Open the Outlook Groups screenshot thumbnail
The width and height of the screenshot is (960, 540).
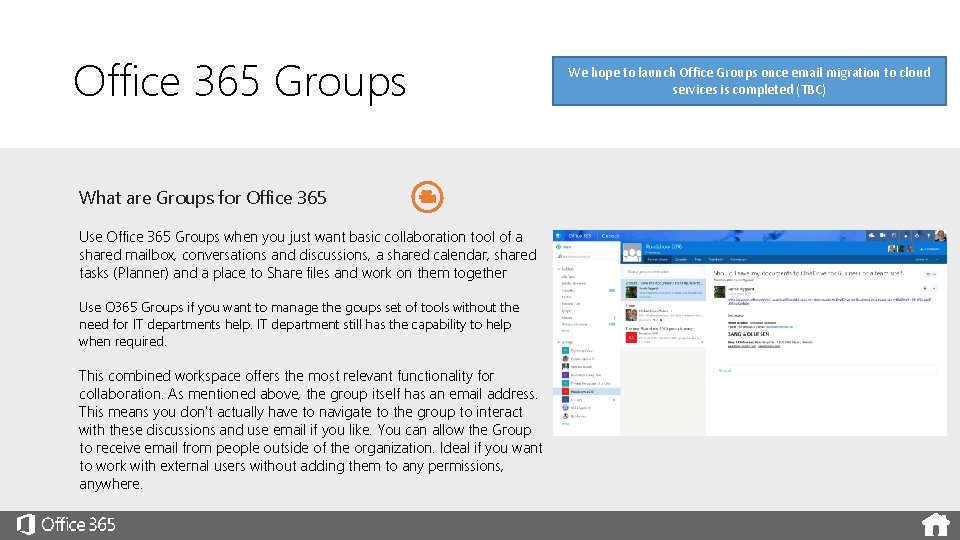749,332
